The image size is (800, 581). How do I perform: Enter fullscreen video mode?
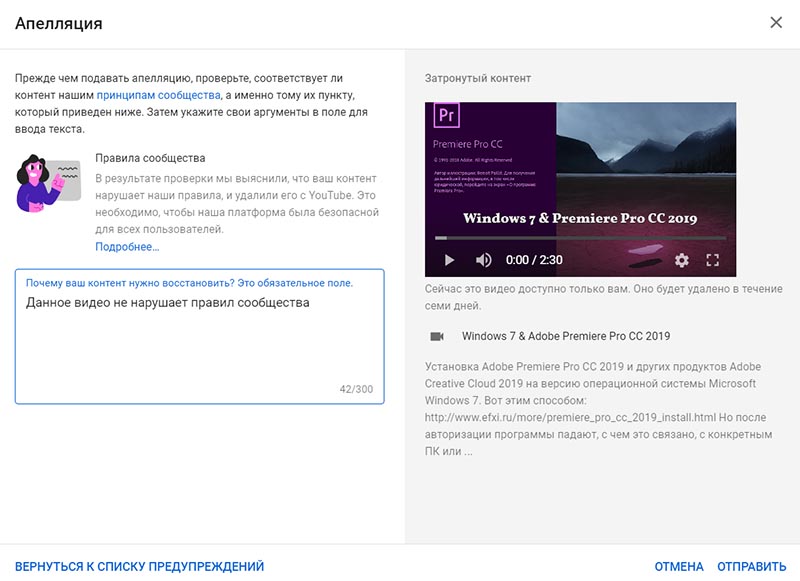tap(712, 260)
